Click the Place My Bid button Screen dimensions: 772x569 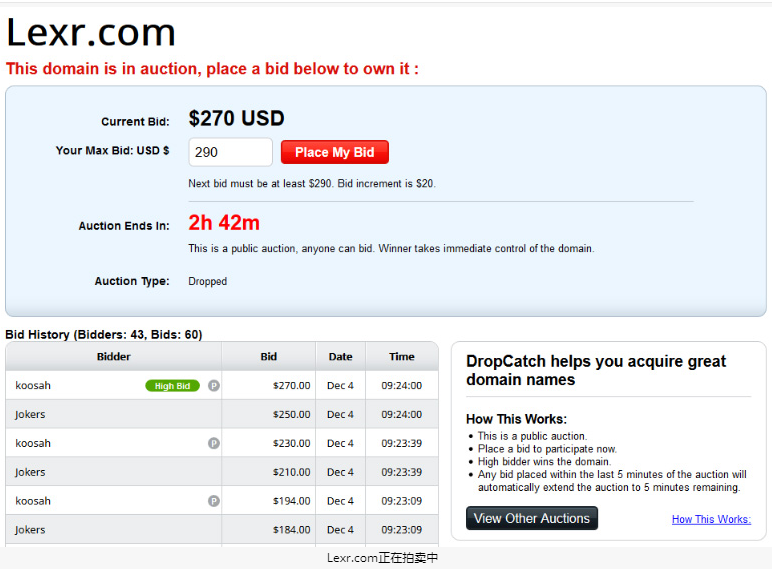(x=335, y=152)
